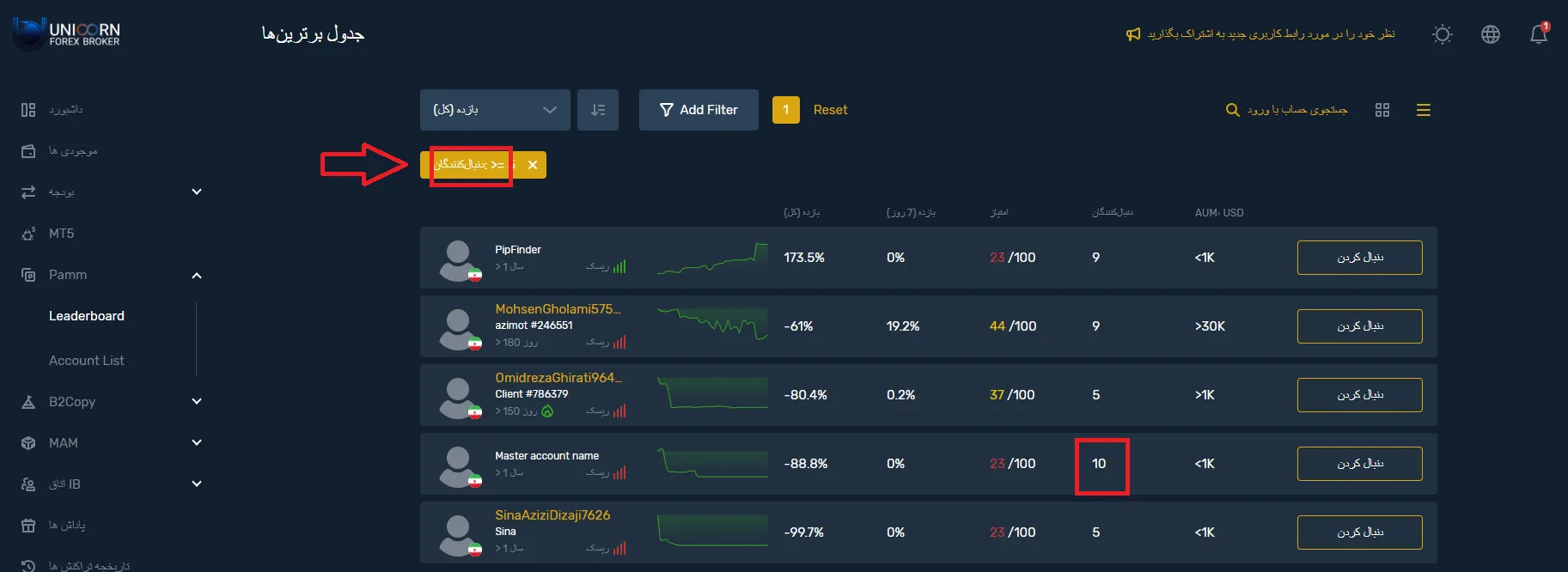Click the Dashboard sidebar icon
Viewport: 1568px width, 572px height.
(28, 110)
